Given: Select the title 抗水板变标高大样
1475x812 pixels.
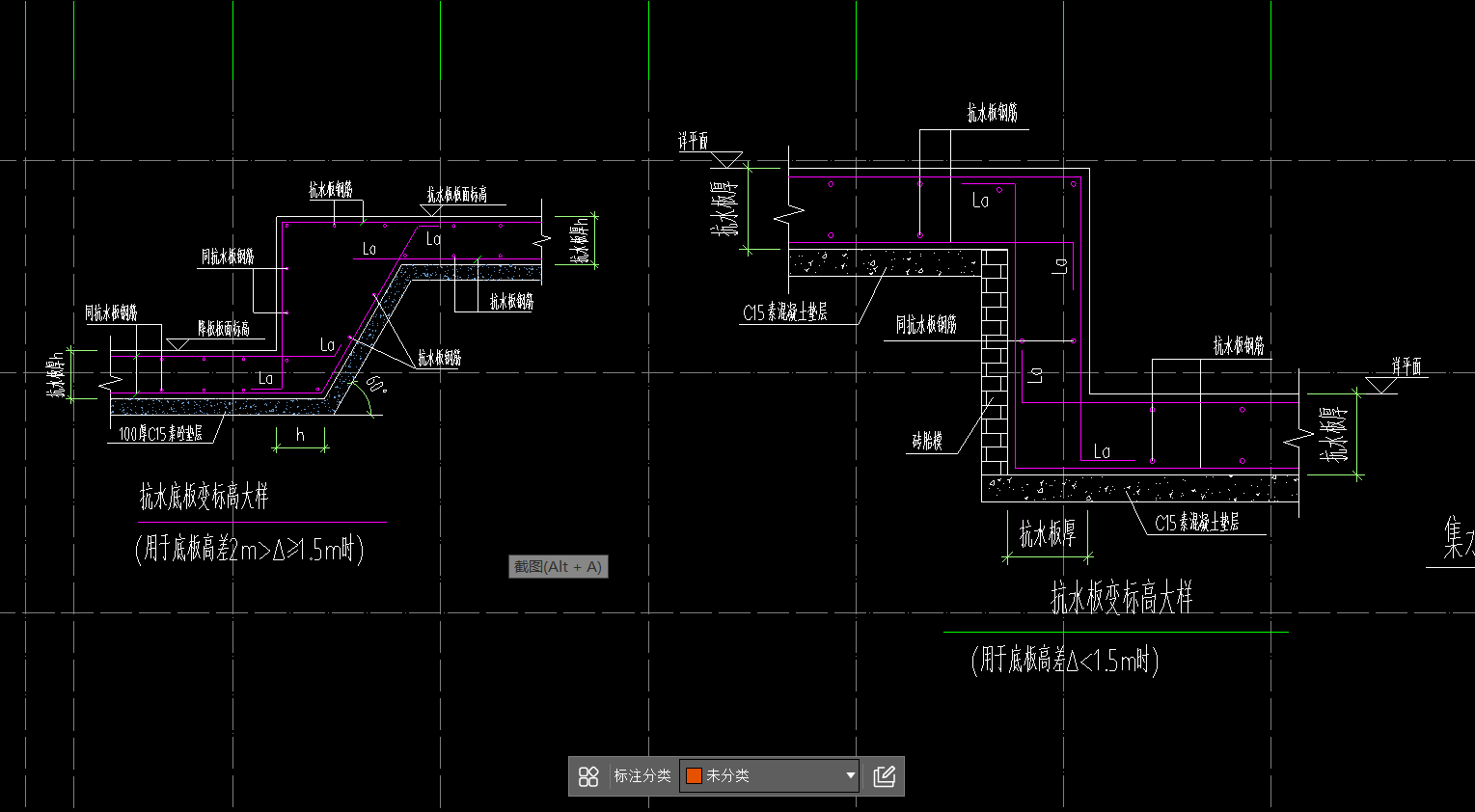Looking at the screenshot, I should [x=1122, y=598].
